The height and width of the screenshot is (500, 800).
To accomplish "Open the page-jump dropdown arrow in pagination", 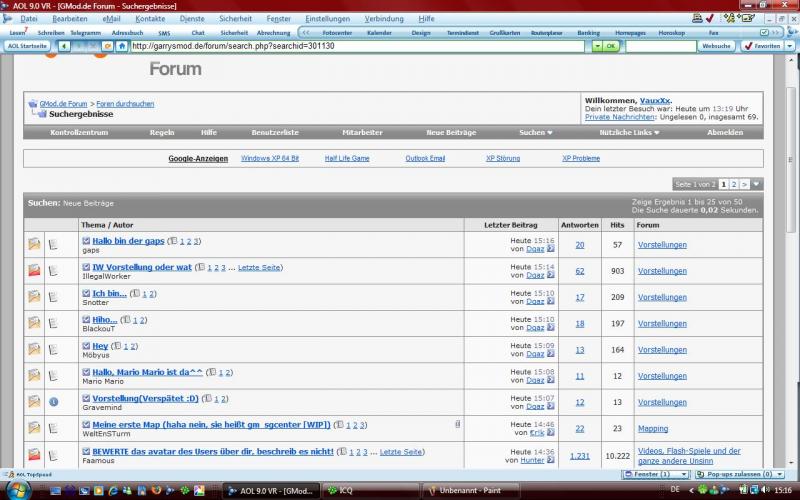I will (756, 184).
